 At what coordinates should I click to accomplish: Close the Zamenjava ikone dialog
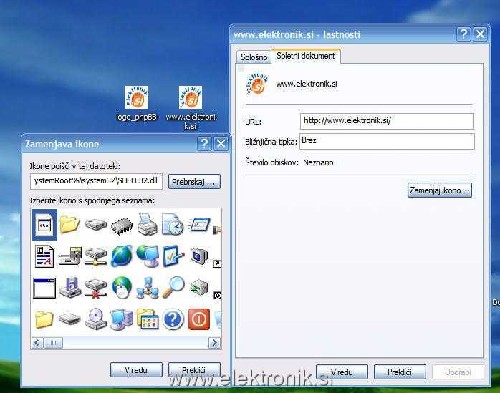pyautogui.click(x=221, y=144)
